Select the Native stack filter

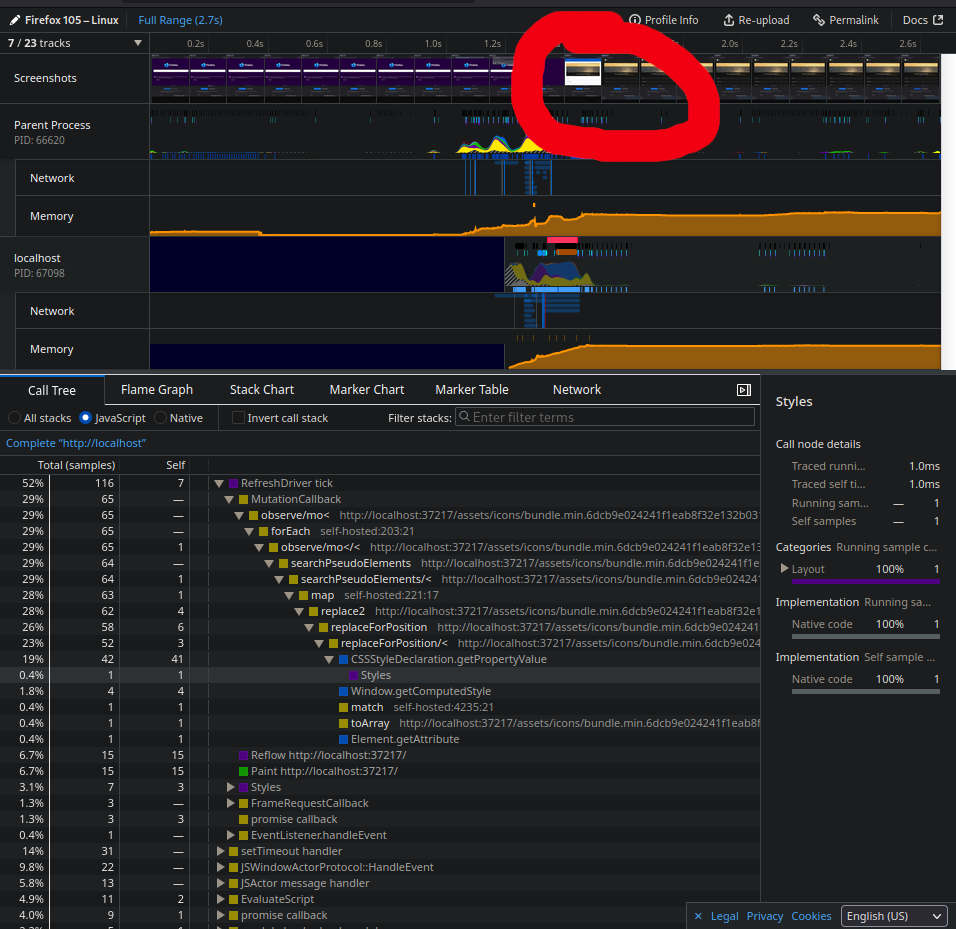(x=159, y=418)
